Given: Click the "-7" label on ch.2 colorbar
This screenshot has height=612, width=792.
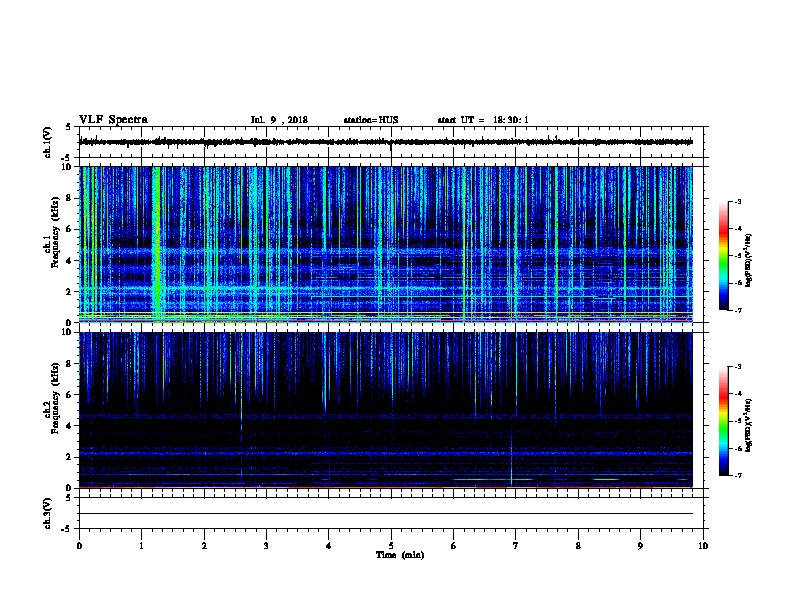Looking at the screenshot, I should tap(737, 475).
